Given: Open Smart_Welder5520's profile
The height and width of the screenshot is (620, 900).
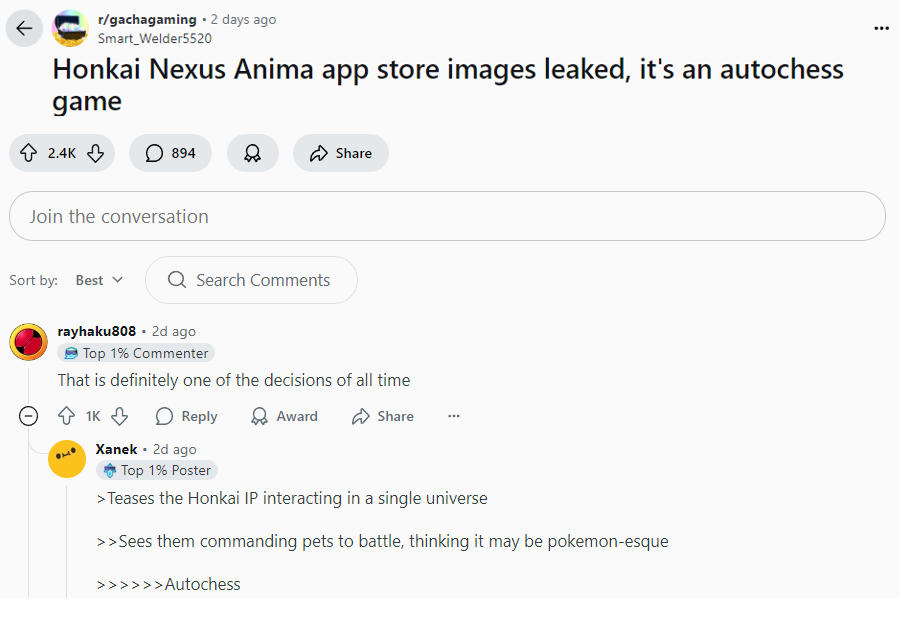Looking at the screenshot, I should (x=154, y=38).
